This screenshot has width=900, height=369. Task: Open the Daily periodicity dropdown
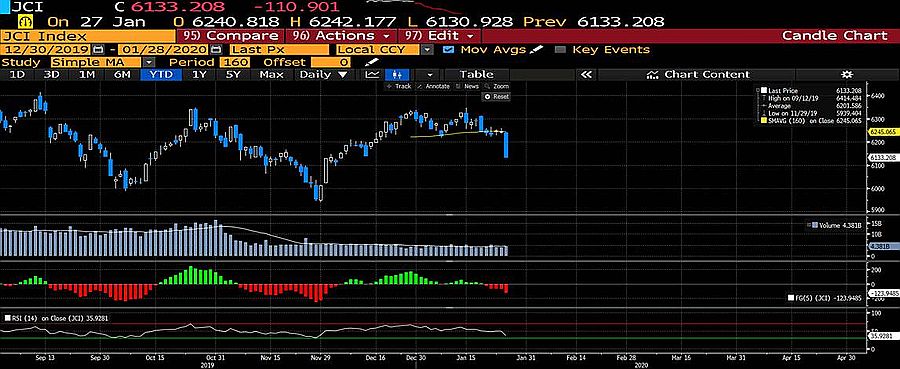[x=324, y=75]
